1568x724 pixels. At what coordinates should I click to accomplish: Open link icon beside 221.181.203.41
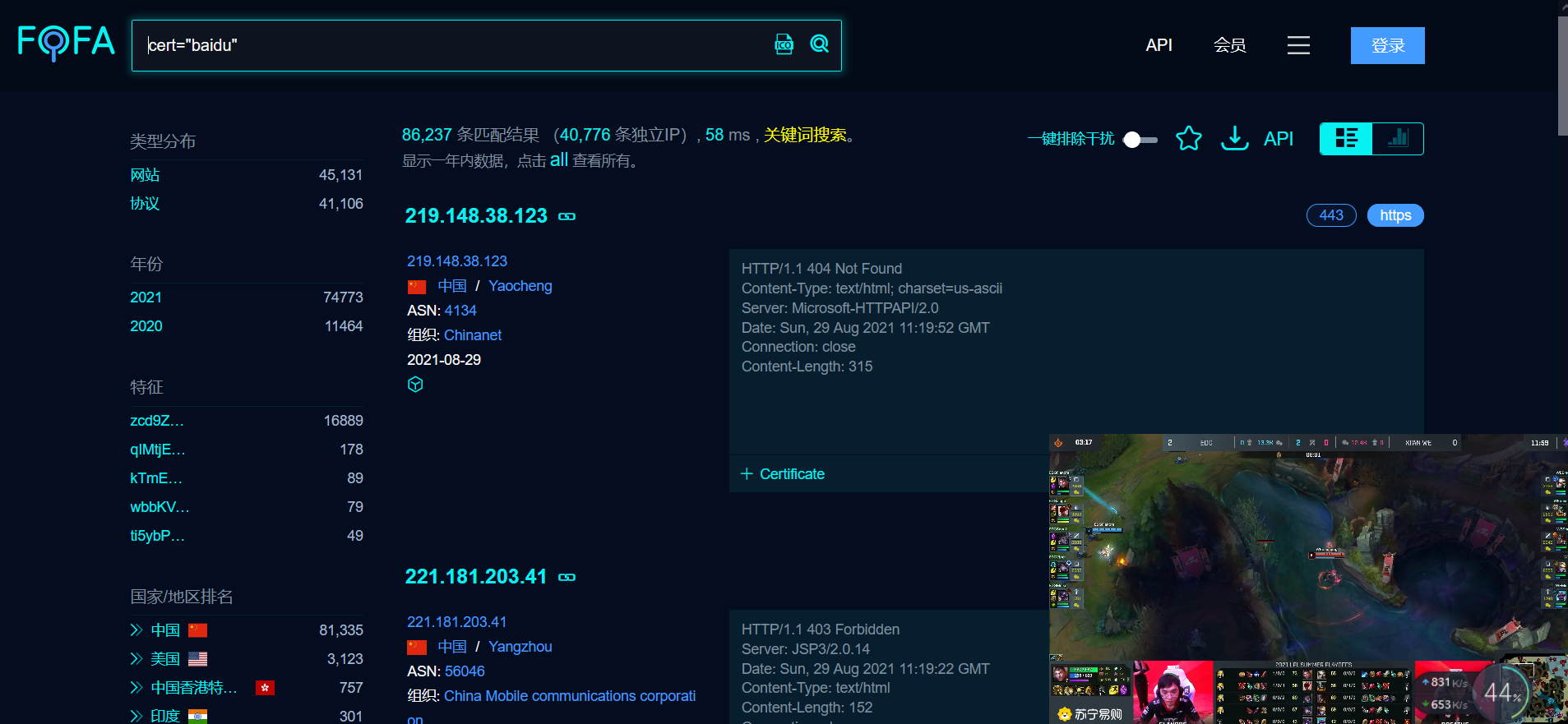567,577
